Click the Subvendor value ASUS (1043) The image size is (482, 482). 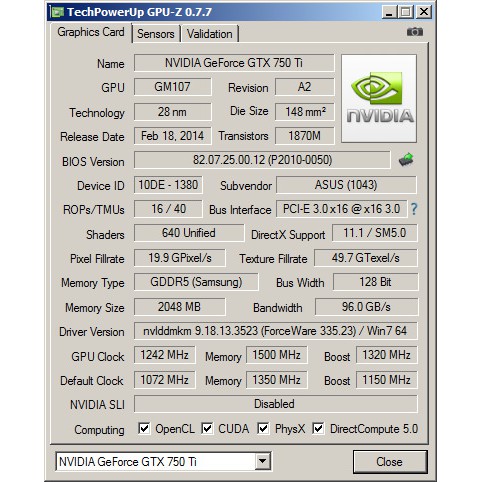(x=346, y=185)
